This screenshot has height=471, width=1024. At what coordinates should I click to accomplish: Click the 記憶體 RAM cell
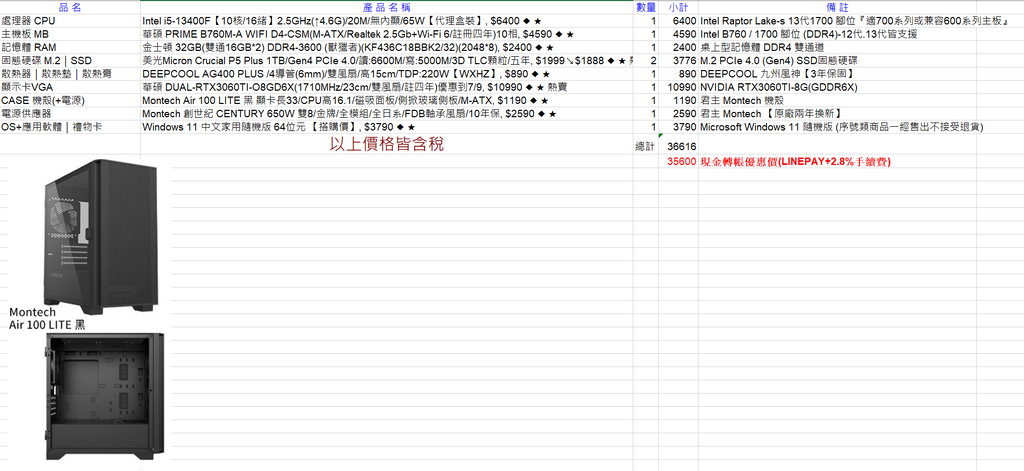point(70,48)
